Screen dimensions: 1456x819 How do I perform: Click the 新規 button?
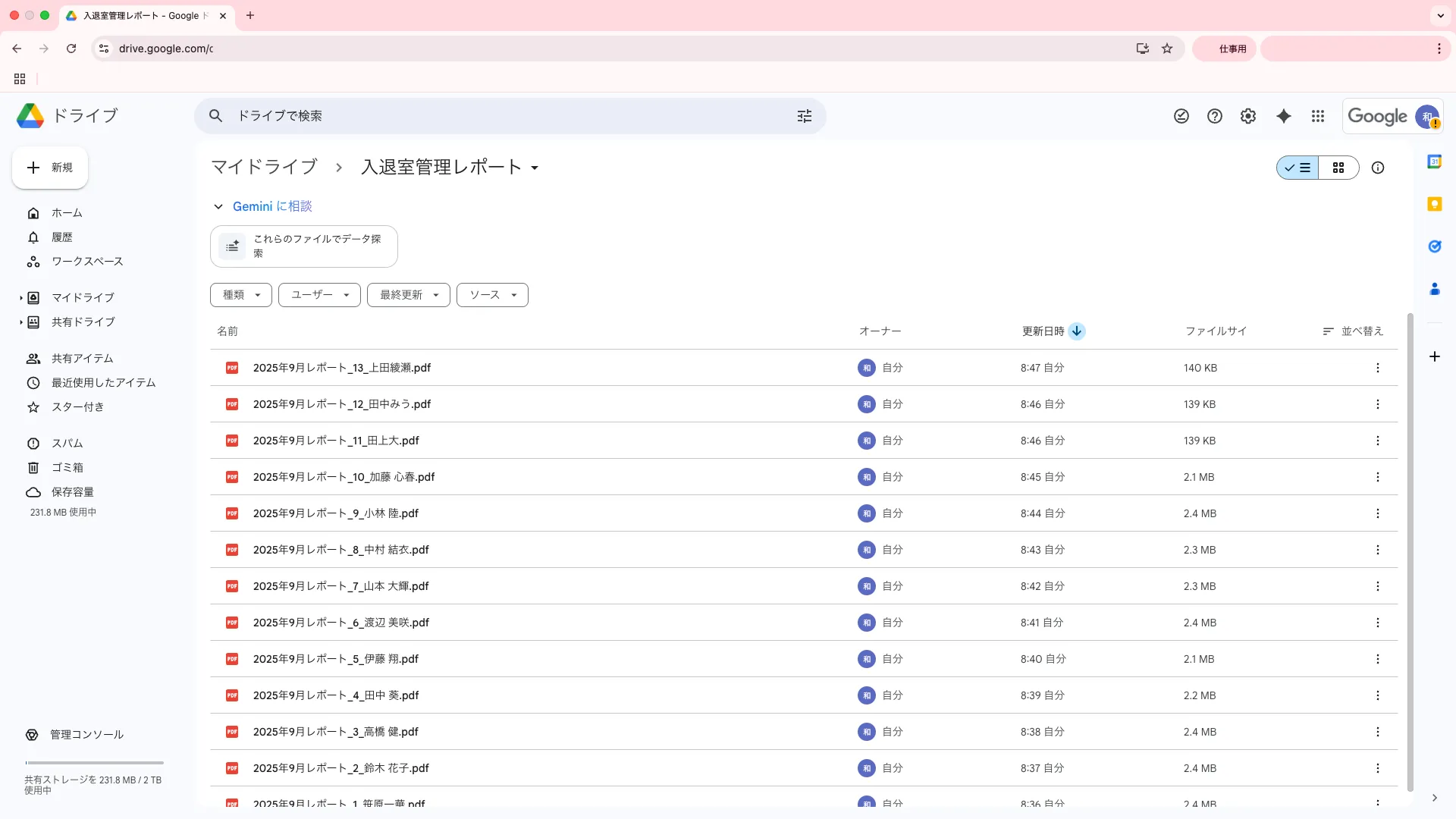coord(50,168)
